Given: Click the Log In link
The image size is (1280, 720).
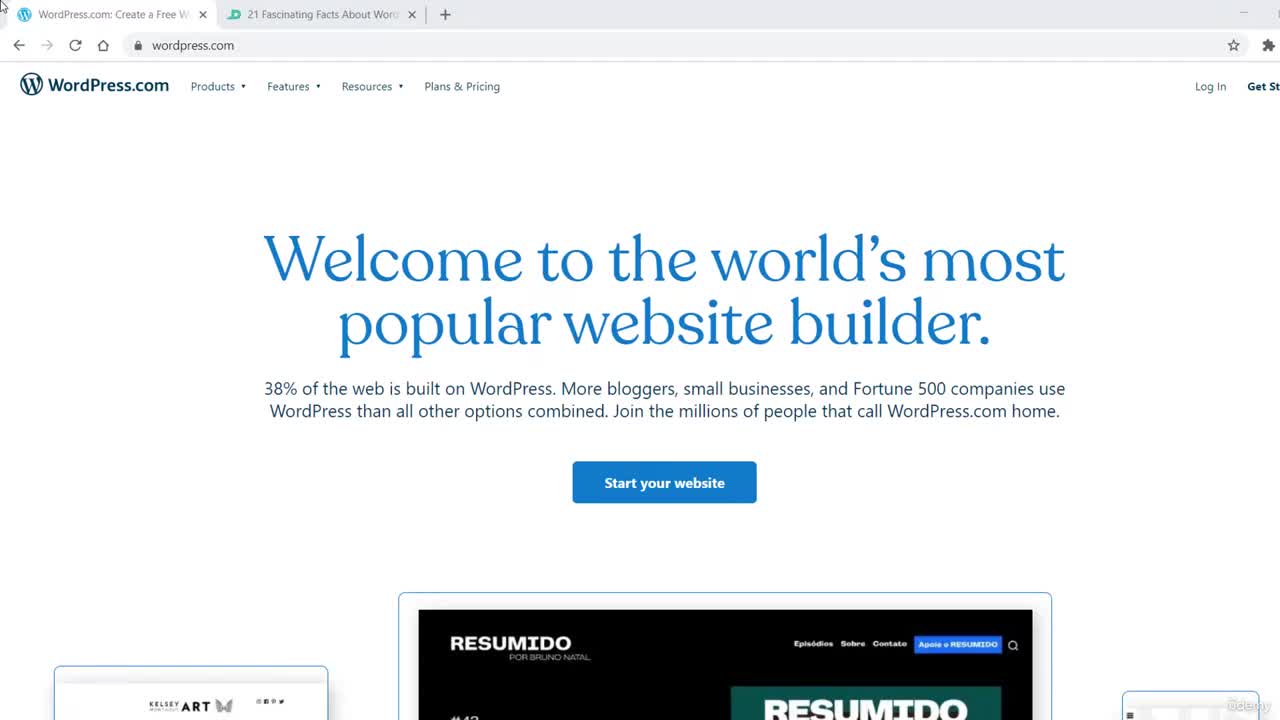Looking at the screenshot, I should [x=1210, y=87].
